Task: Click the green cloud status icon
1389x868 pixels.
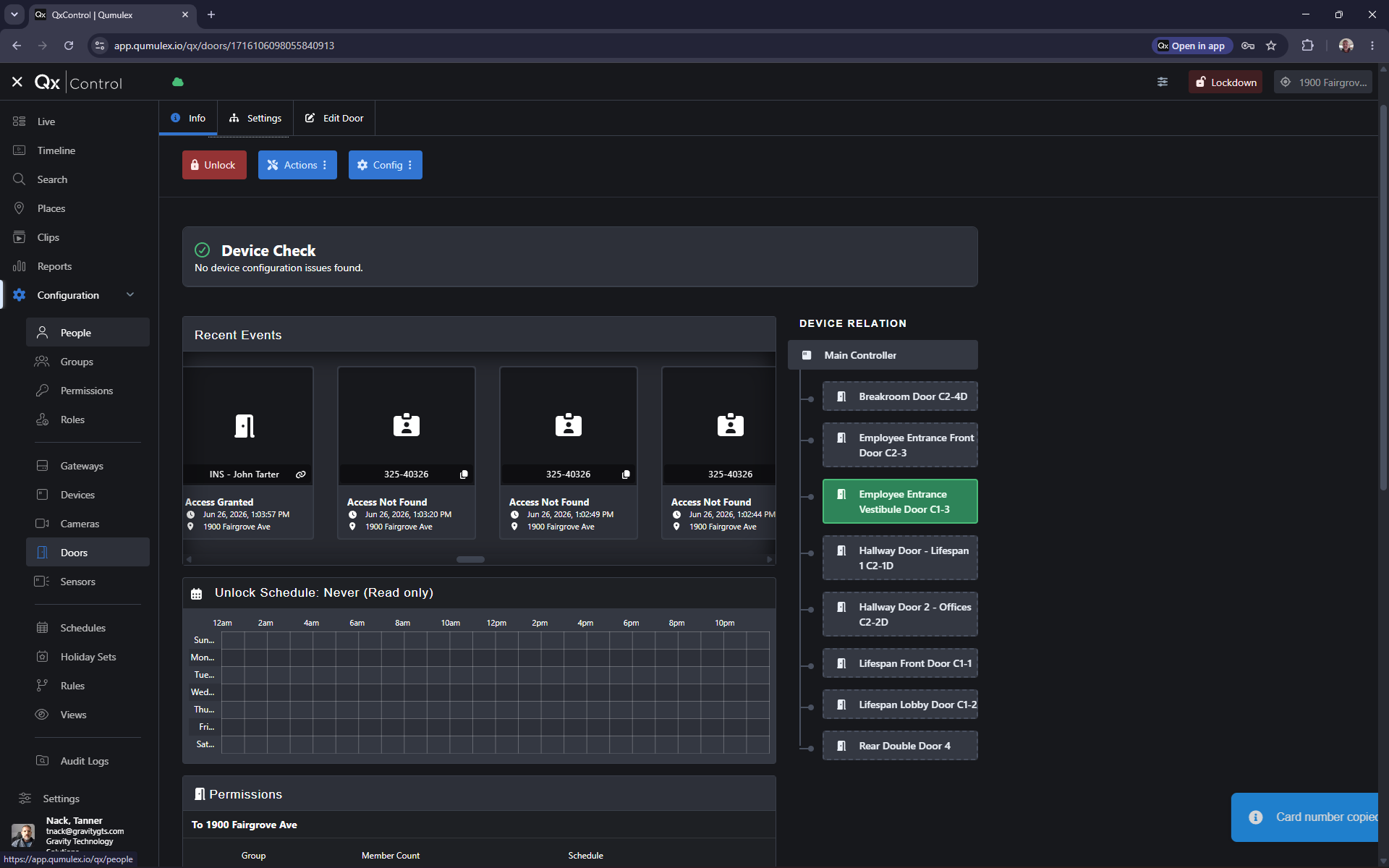Action: (178, 82)
